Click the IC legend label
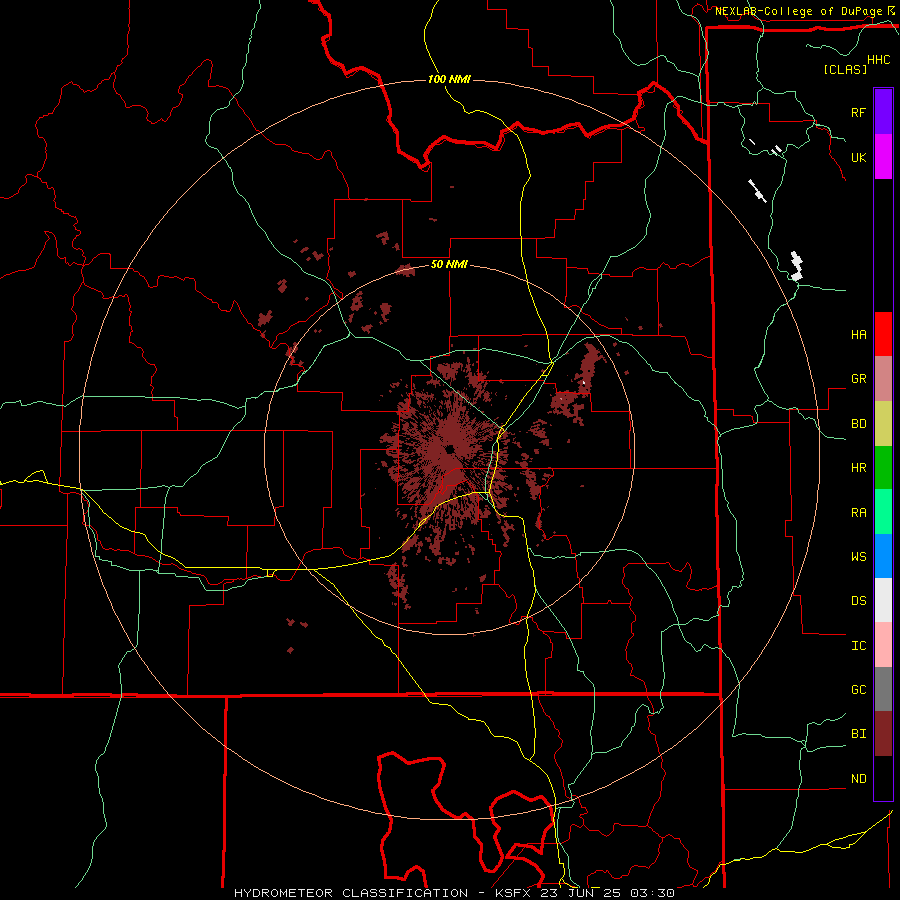The height and width of the screenshot is (900, 900). 858,645
